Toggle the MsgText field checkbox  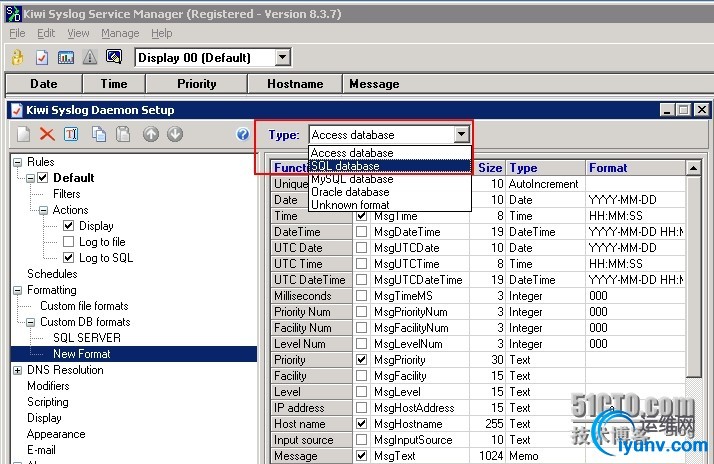(362, 455)
